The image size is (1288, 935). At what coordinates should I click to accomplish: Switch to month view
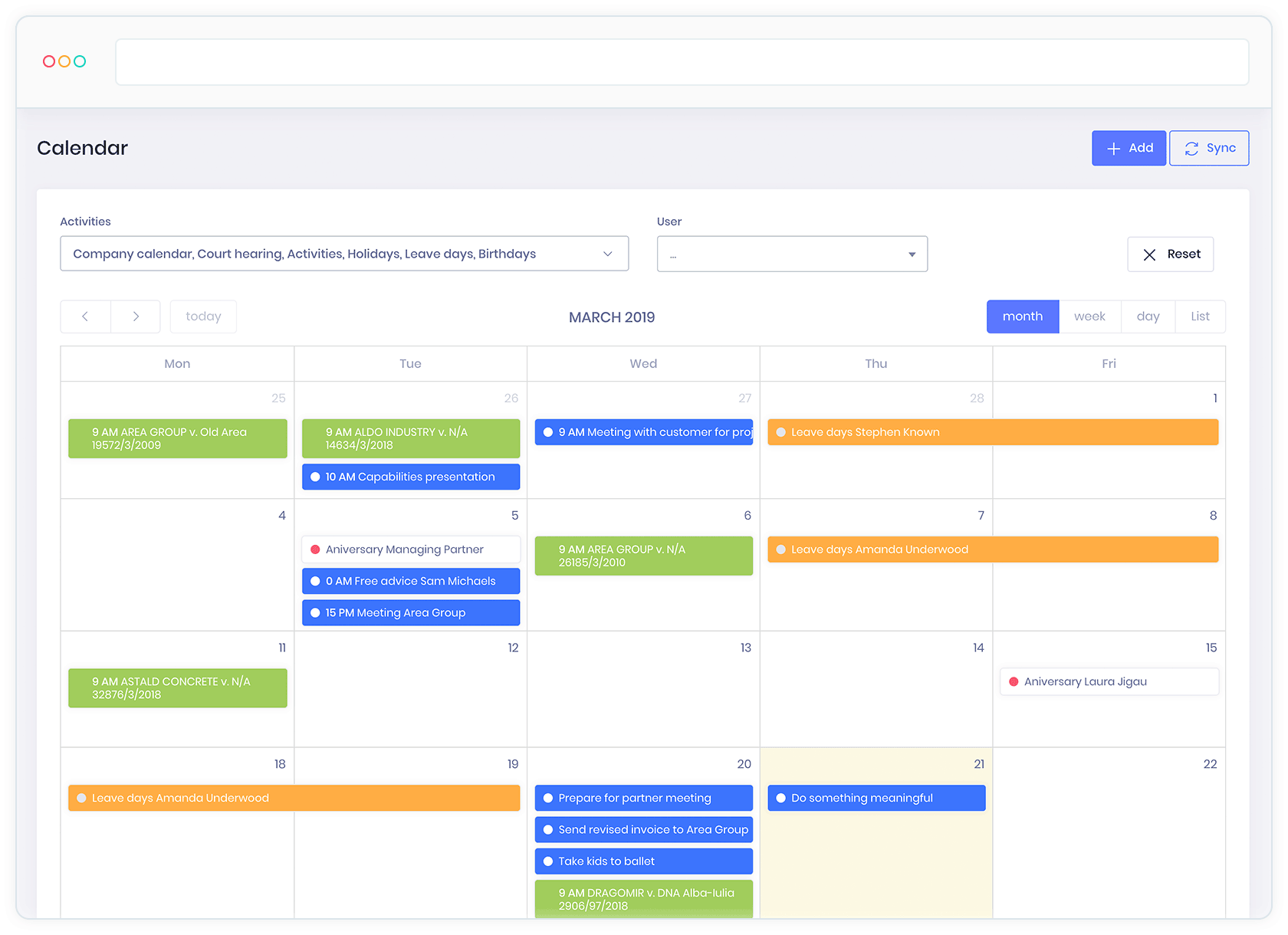pos(1023,317)
